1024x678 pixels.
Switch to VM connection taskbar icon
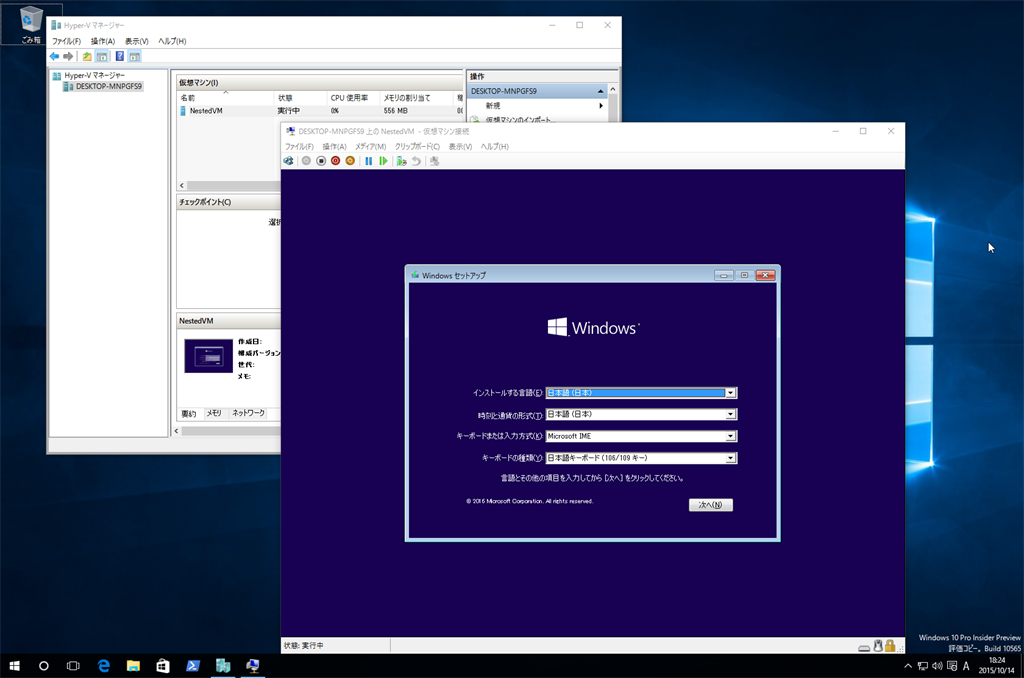[253, 666]
